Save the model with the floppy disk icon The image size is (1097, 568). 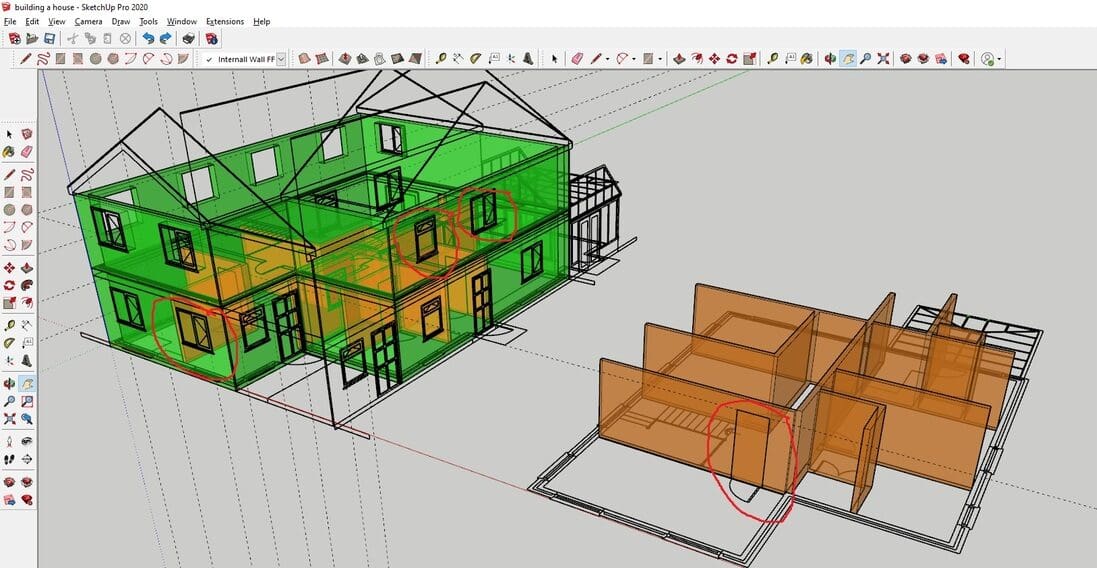50,38
